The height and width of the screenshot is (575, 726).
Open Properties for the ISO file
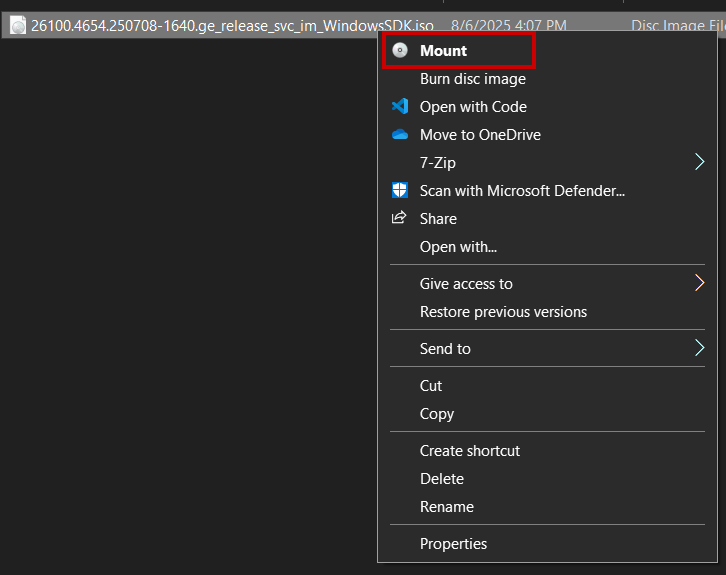point(453,544)
